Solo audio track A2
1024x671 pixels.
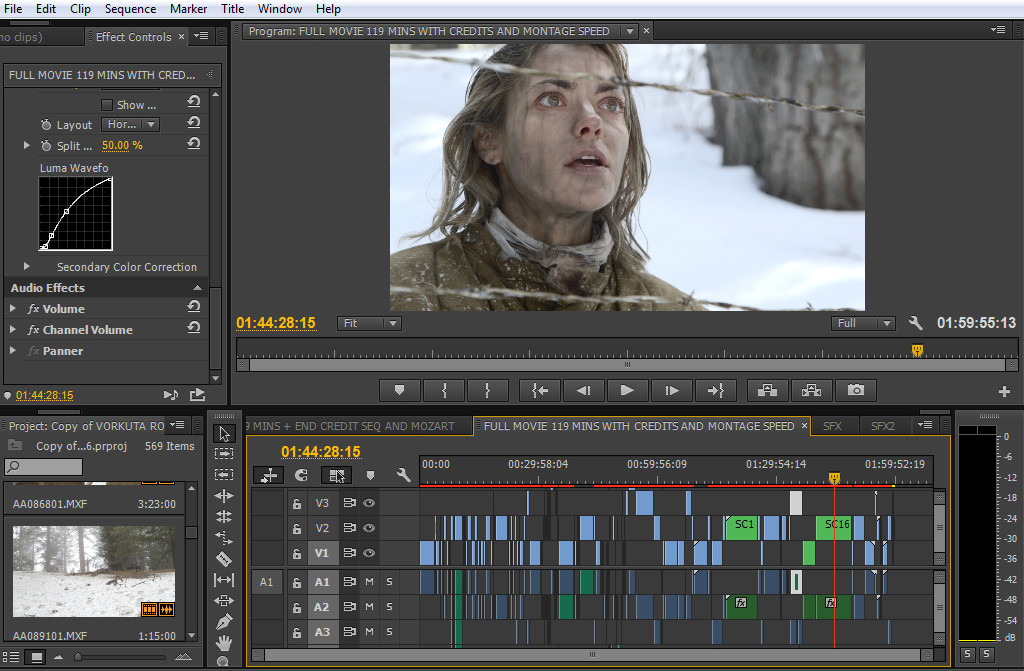tap(389, 607)
